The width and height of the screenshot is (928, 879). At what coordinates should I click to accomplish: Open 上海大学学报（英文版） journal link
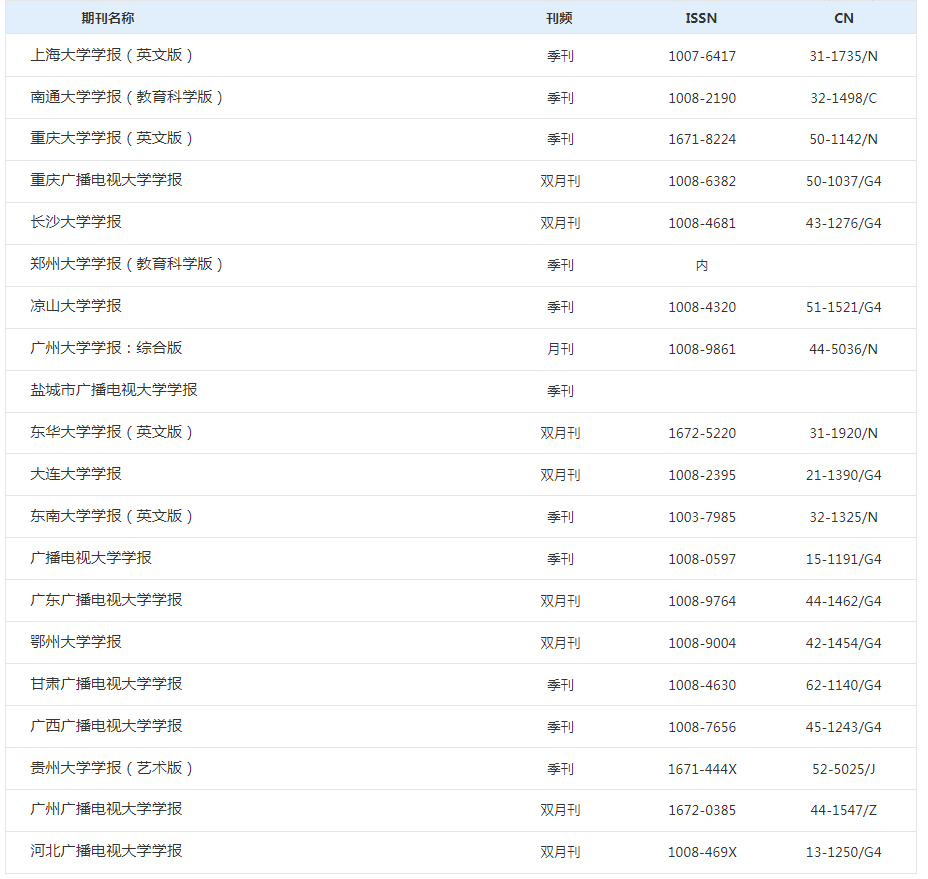pyautogui.click(x=111, y=55)
